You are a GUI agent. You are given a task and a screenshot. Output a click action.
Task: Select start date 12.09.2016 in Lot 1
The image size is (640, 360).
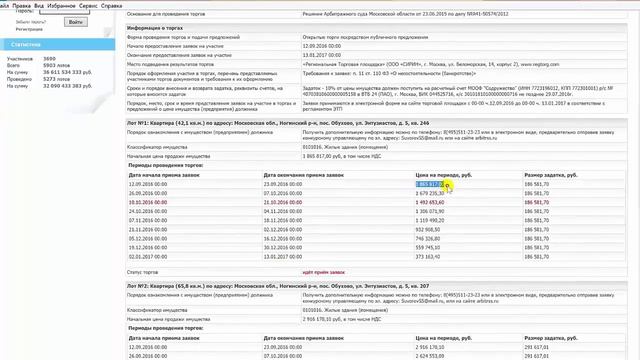148,184
